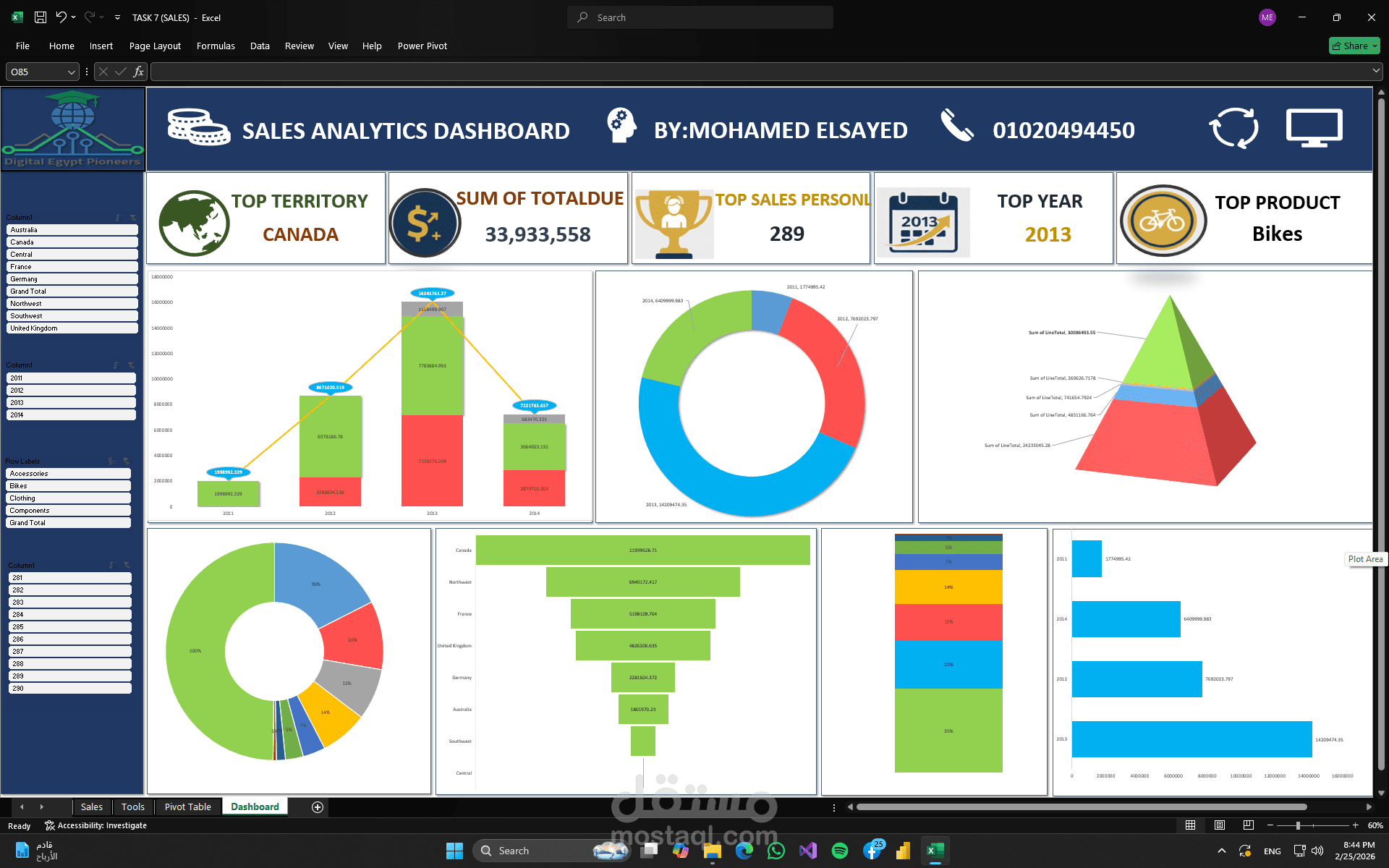Switch to Page Break Preview icon
Viewport: 1389px width, 868px height.
click(1248, 825)
